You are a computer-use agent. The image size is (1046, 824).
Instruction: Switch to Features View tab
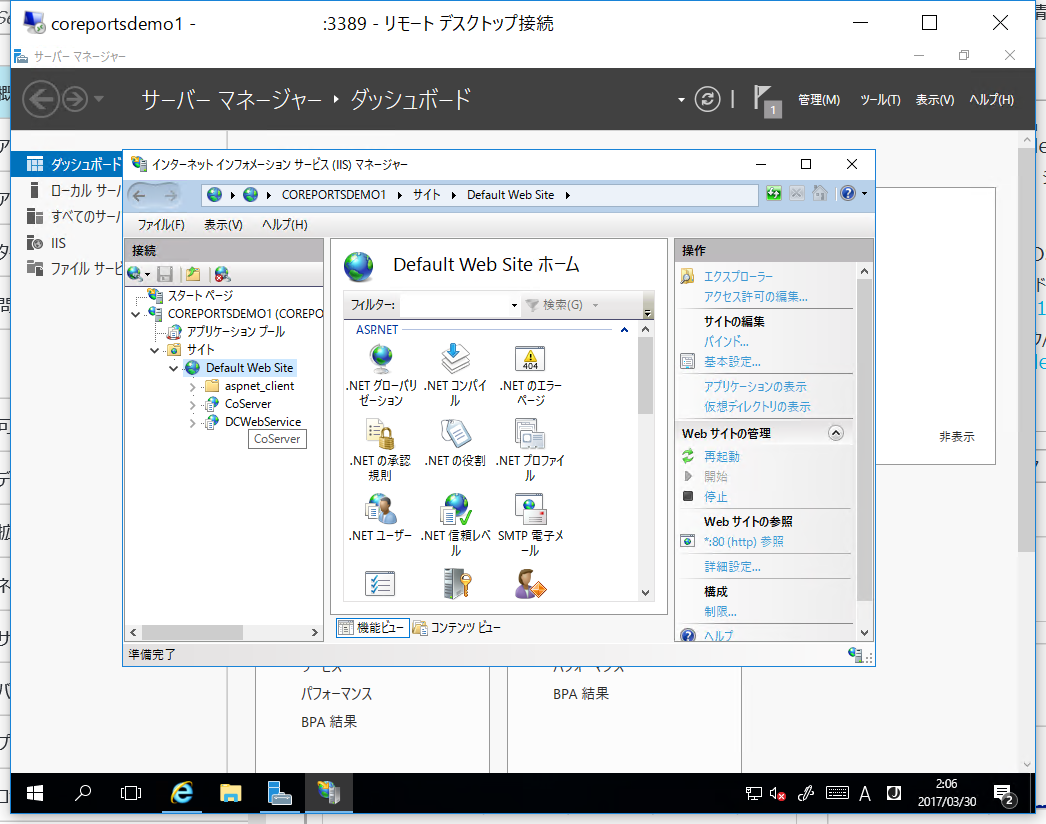point(373,627)
